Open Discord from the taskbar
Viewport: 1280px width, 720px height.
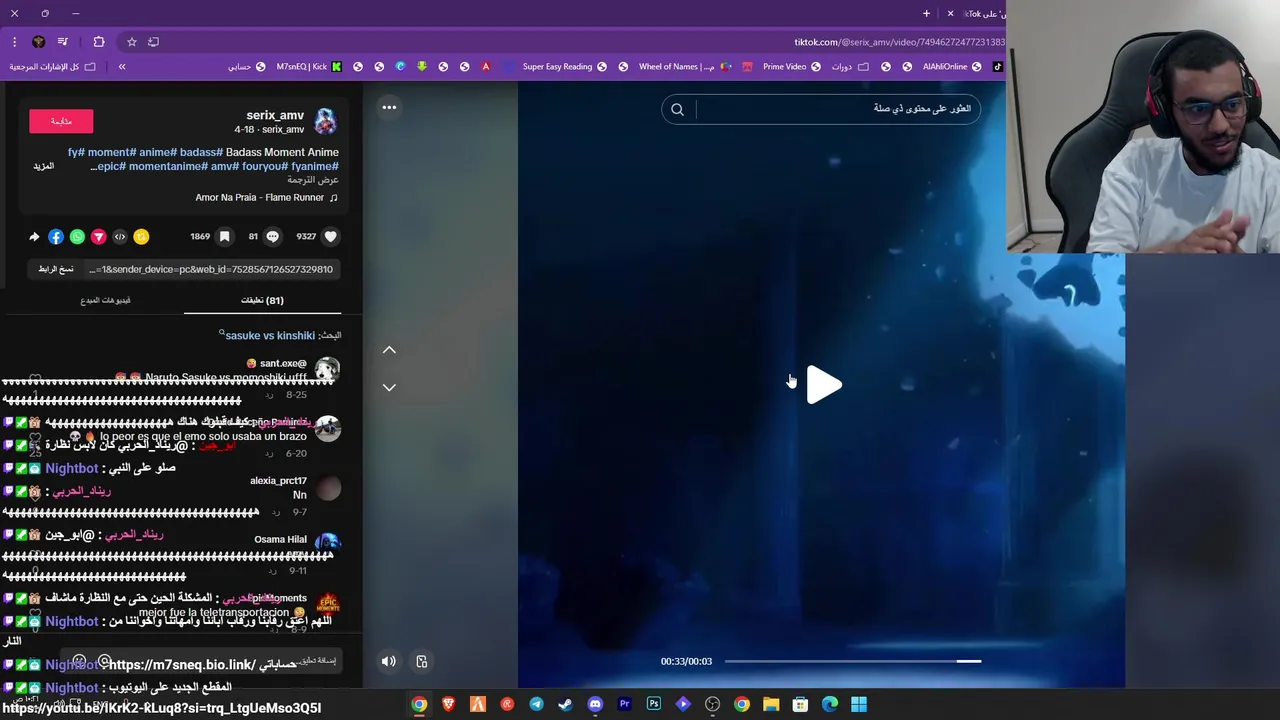[x=595, y=704]
